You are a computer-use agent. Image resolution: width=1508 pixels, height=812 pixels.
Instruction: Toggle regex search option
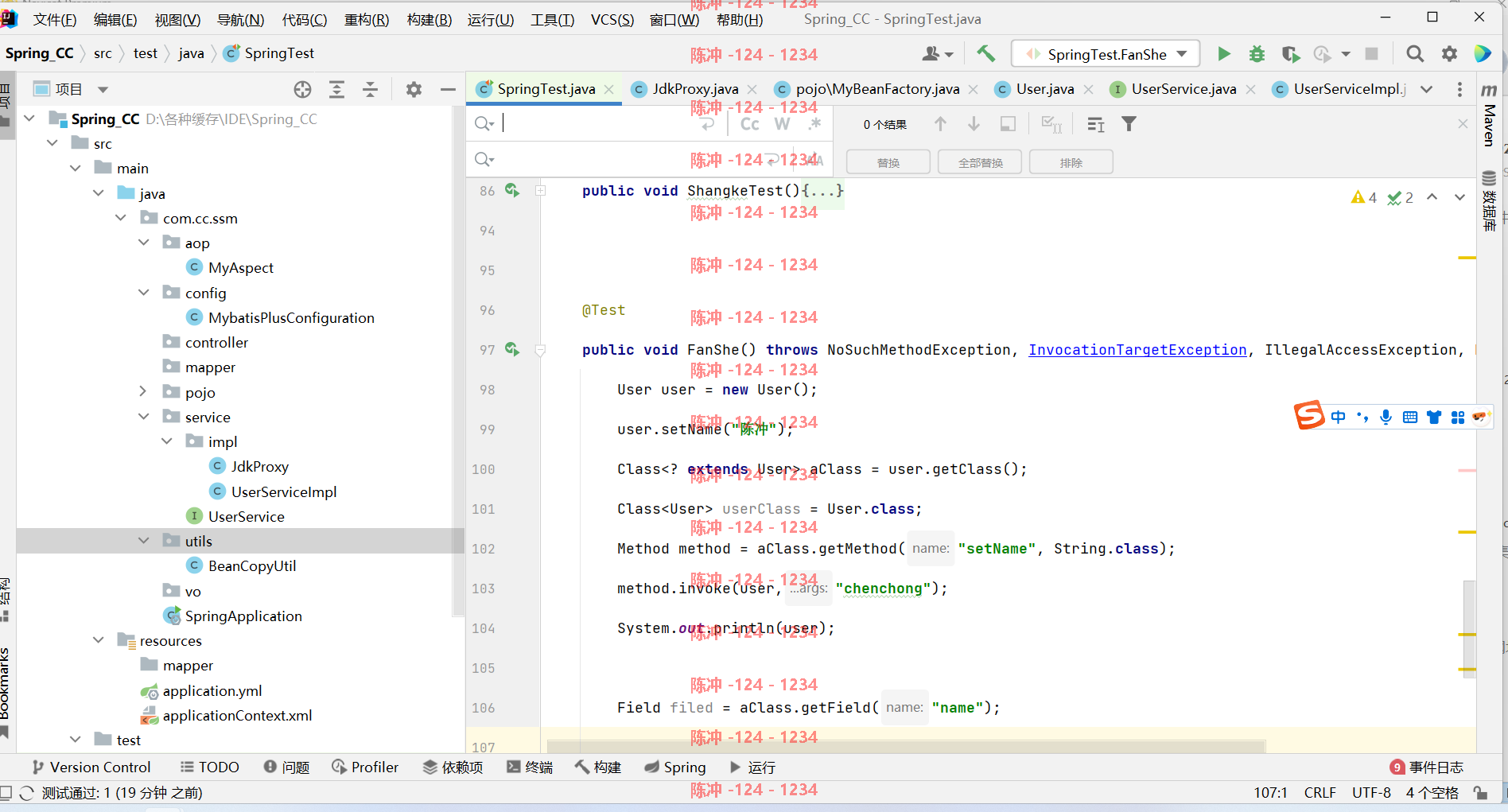814,124
